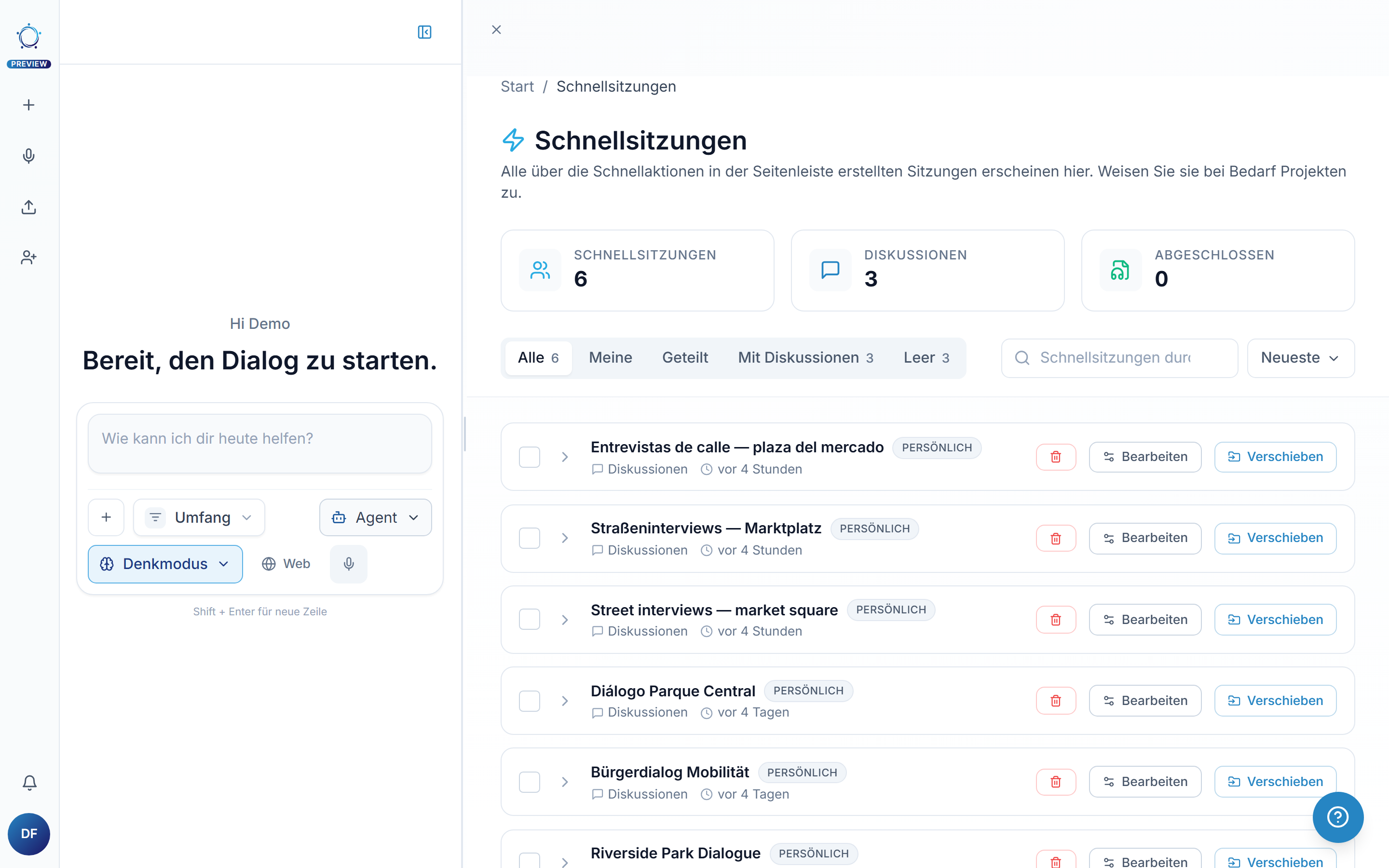This screenshot has width=1389, height=868.
Task: Open the help question mark button
Action: (x=1337, y=817)
